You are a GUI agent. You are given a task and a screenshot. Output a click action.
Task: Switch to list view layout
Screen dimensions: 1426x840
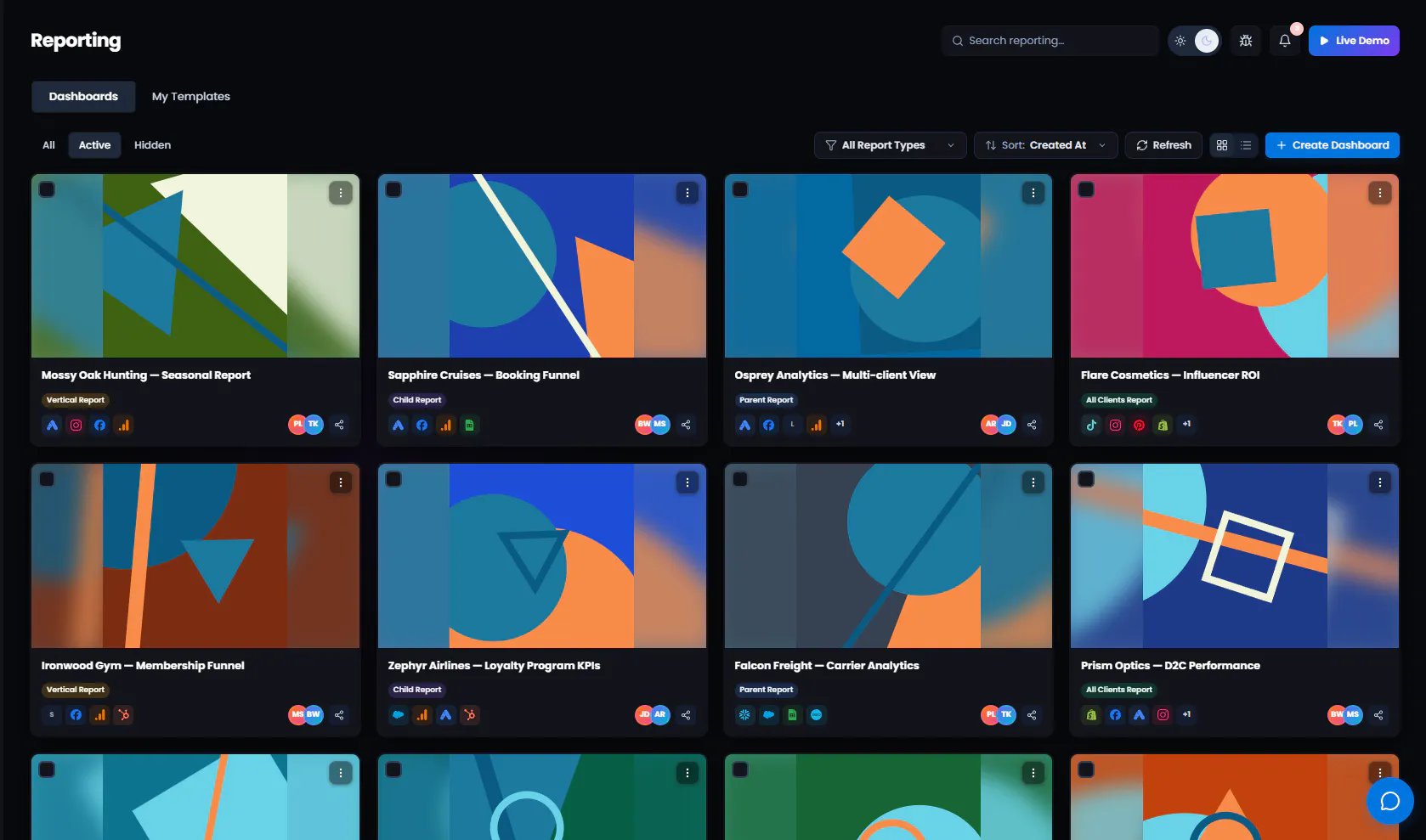(1246, 145)
